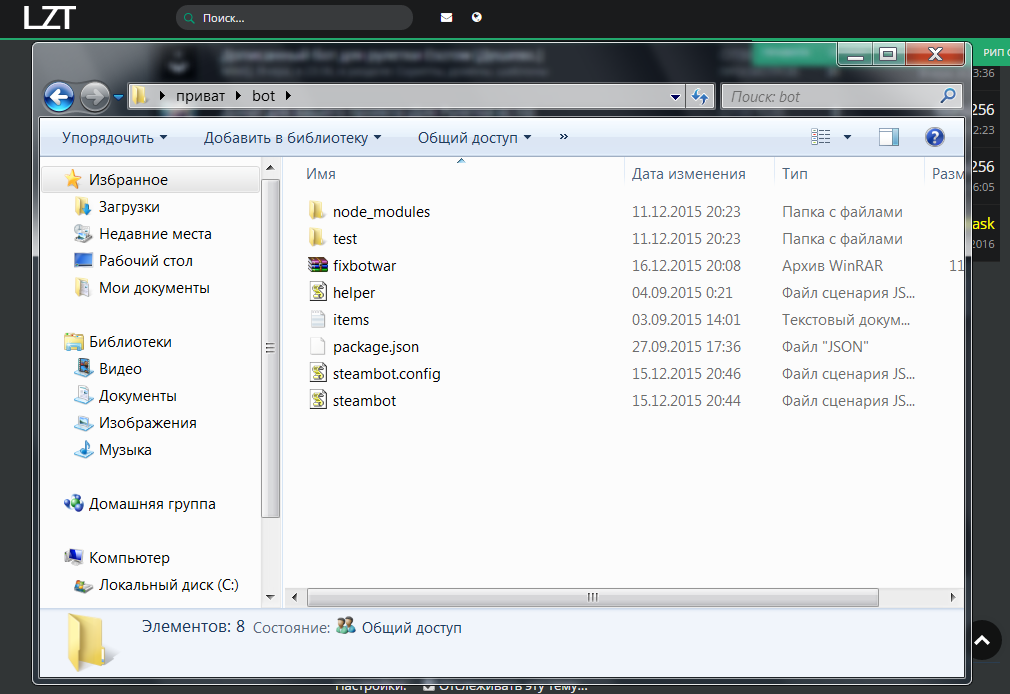
Task: Open 'Музыка' library
Action: point(125,450)
